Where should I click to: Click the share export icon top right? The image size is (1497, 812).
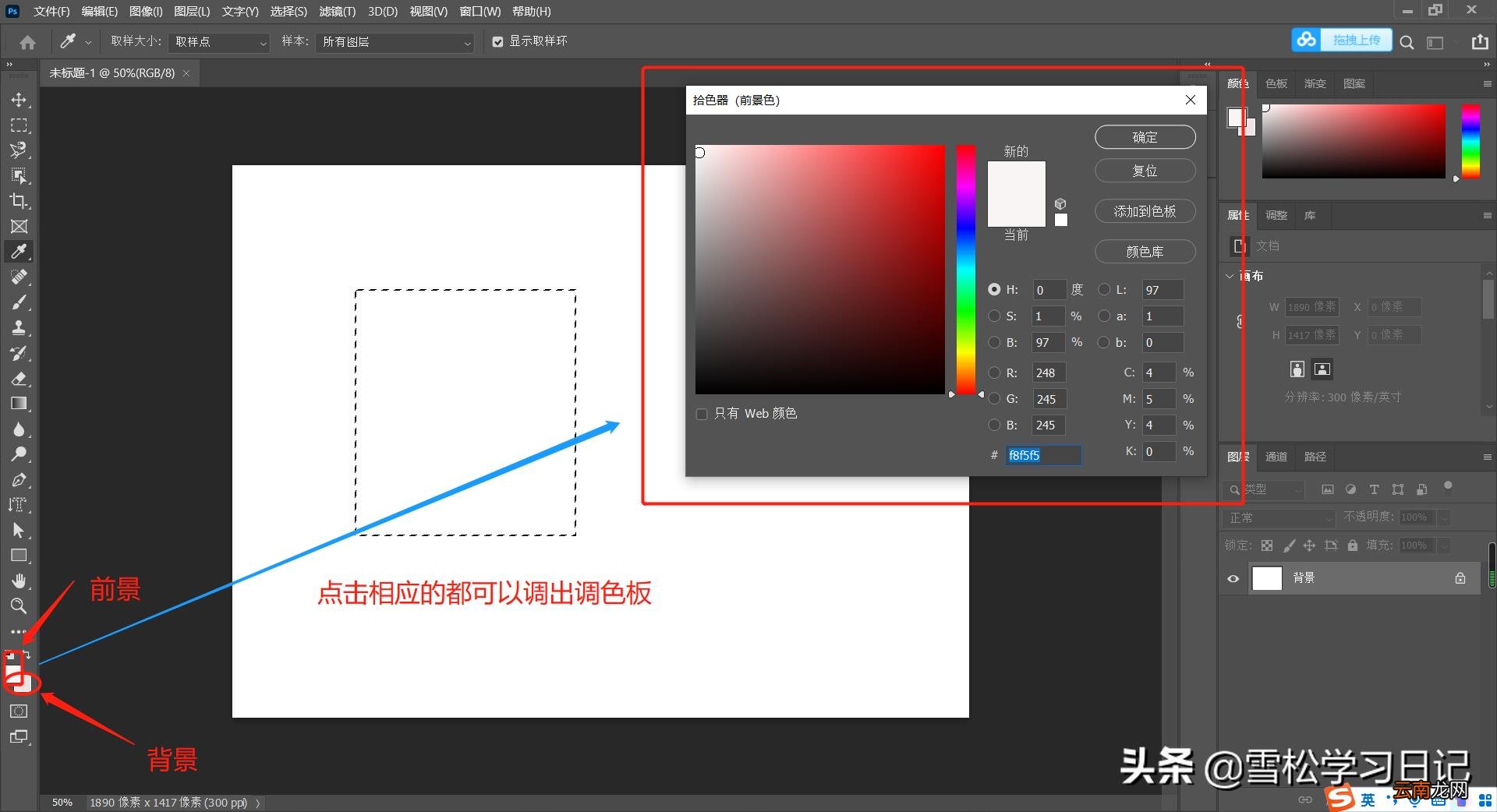tap(1480, 42)
